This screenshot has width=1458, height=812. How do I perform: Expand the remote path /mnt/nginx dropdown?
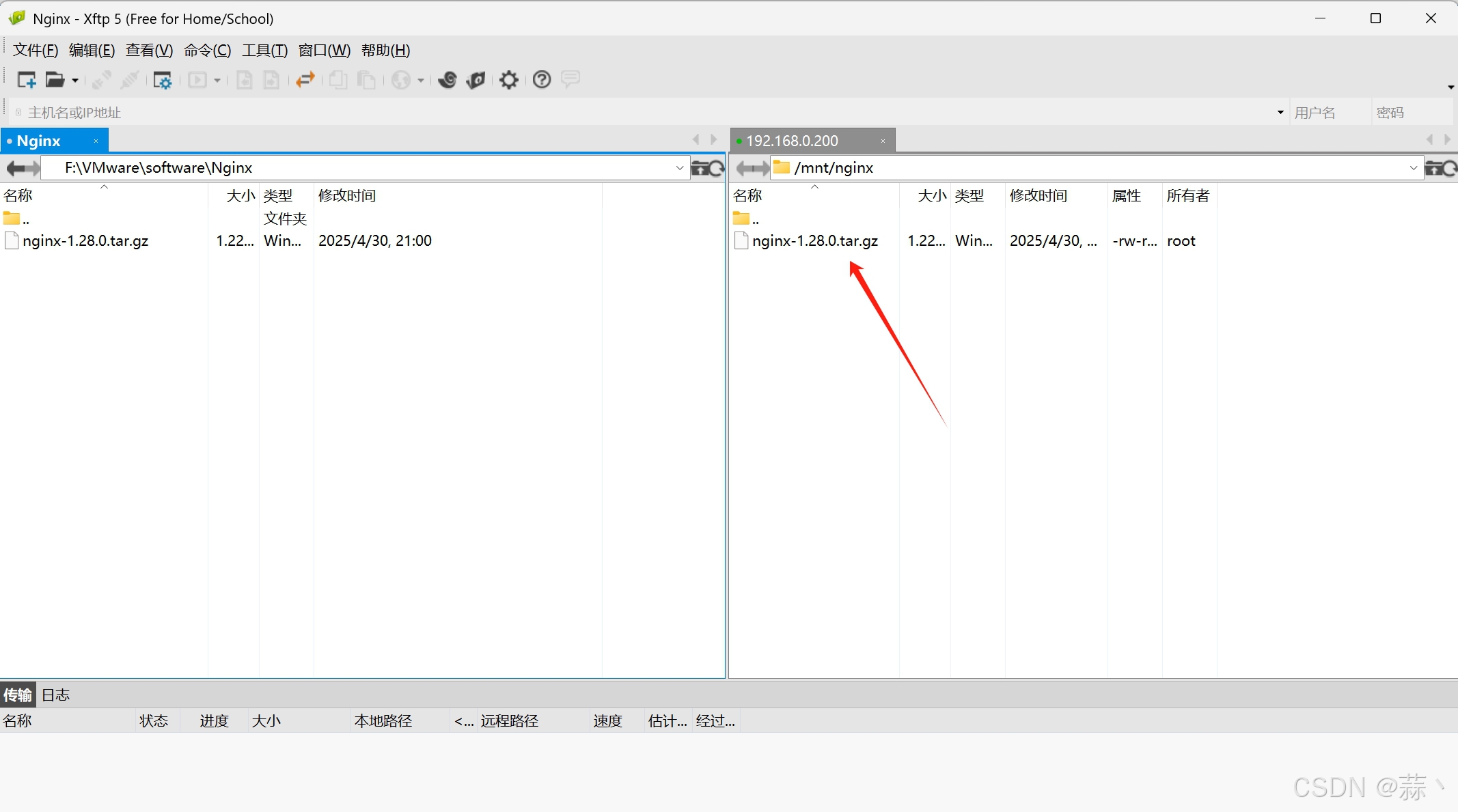pyautogui.click(x=1413, y=168)
